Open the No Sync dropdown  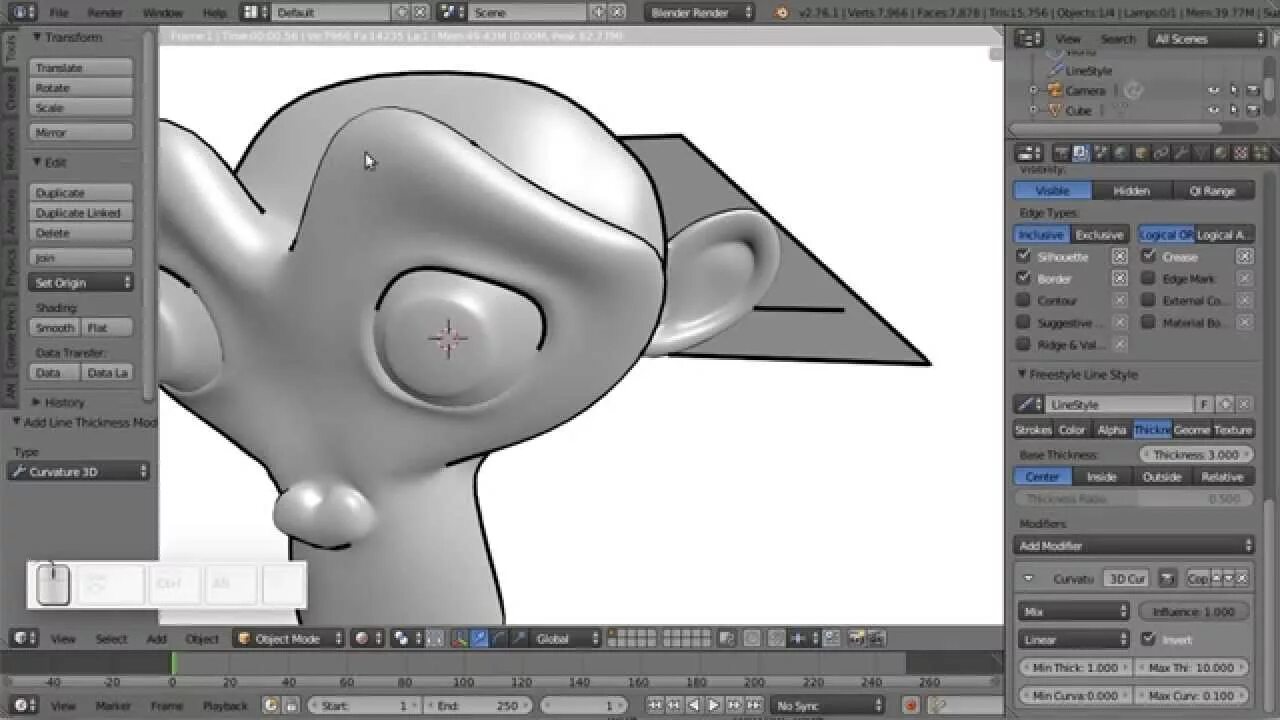[826, 705]
